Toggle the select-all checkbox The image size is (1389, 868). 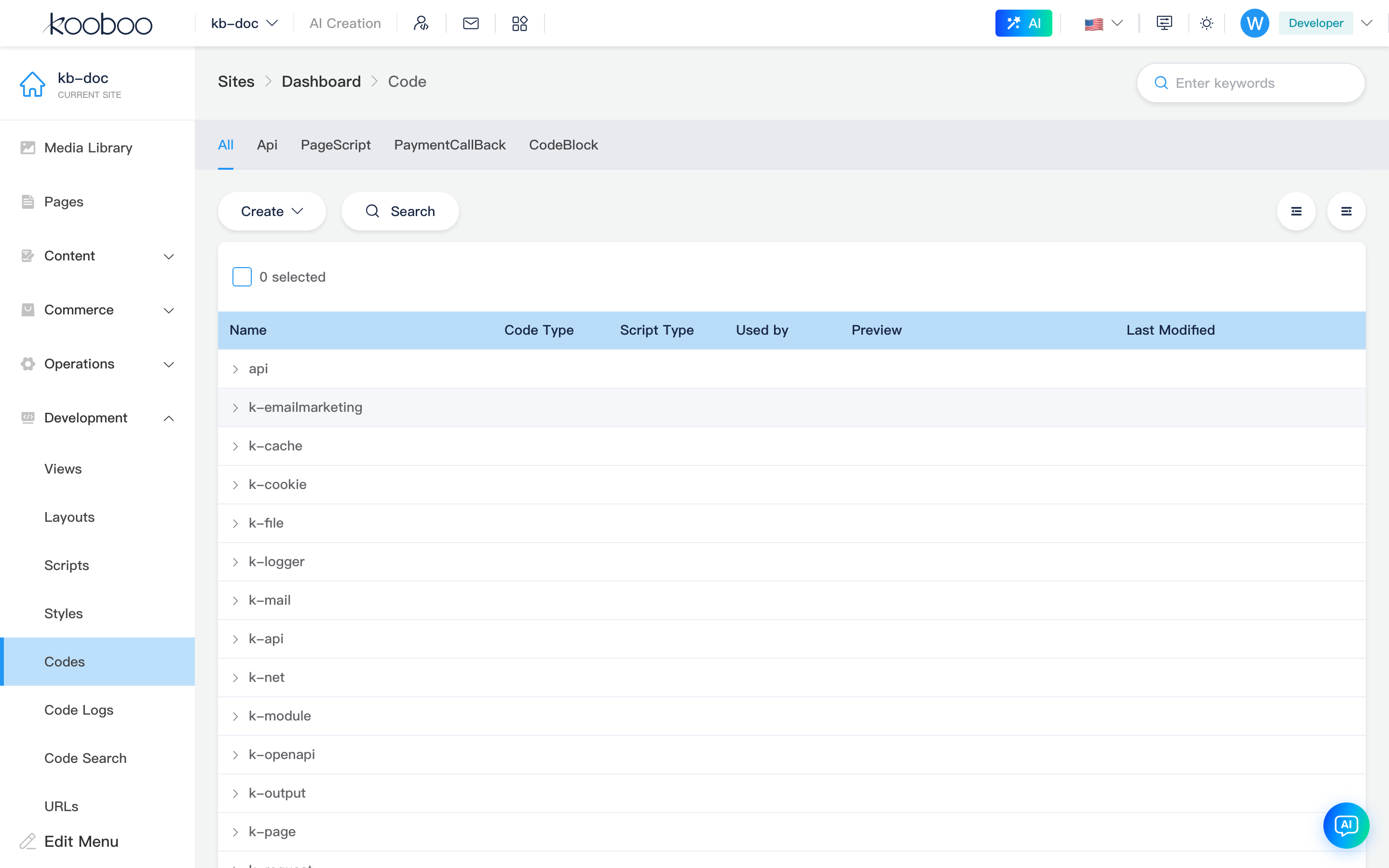click(x=242, y=277)
